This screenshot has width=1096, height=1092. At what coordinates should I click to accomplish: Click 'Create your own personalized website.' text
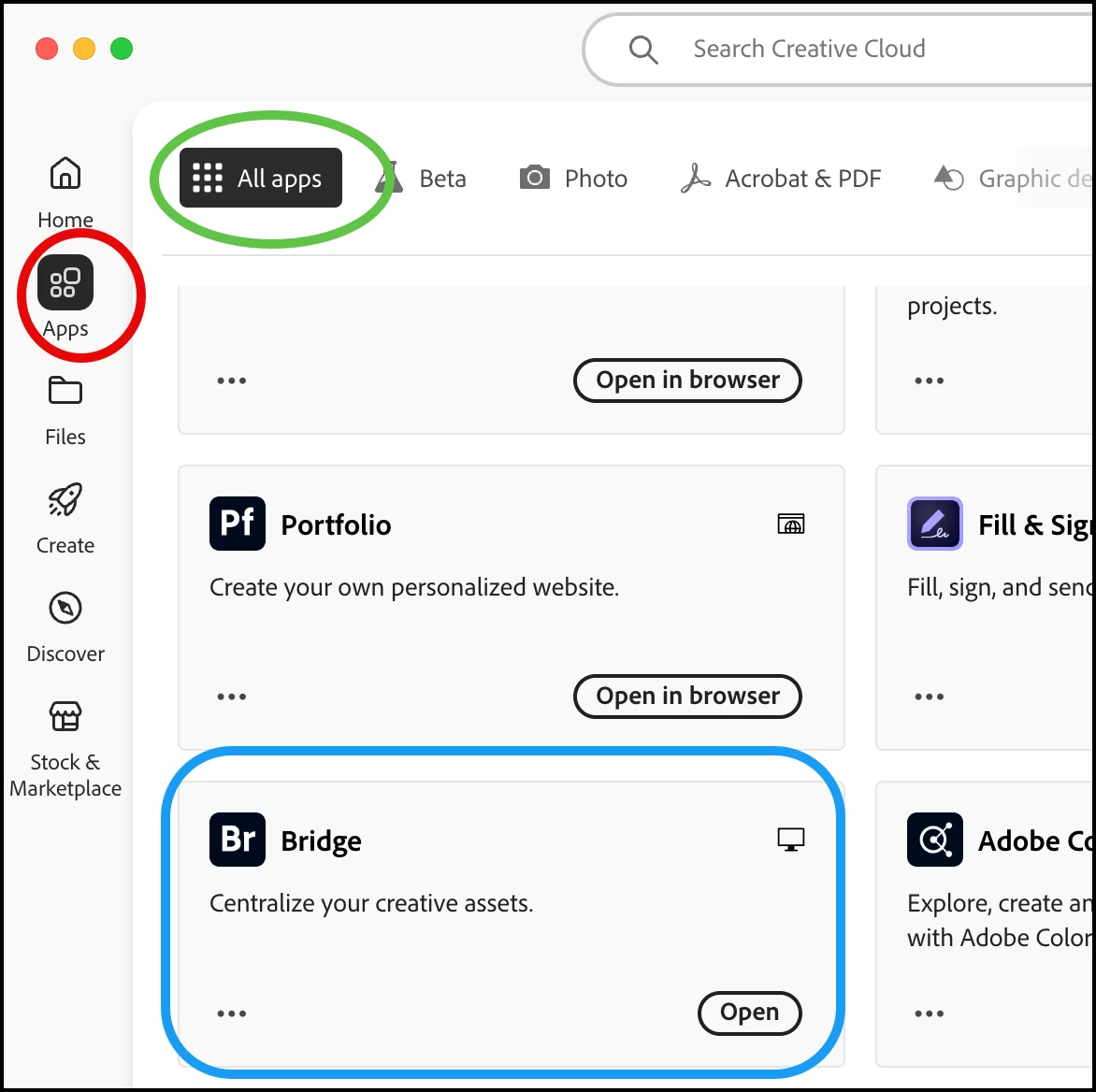coord(413,587)
